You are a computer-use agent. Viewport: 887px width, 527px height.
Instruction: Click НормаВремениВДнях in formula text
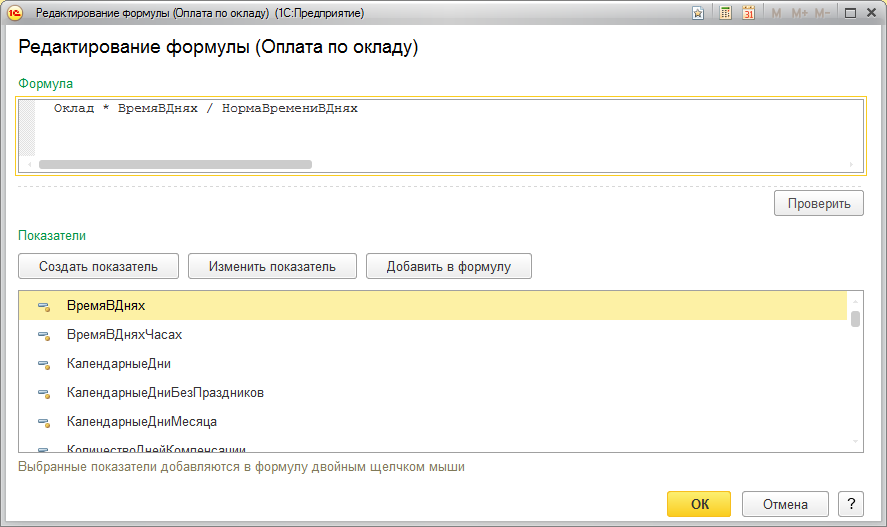coord(290,109)
